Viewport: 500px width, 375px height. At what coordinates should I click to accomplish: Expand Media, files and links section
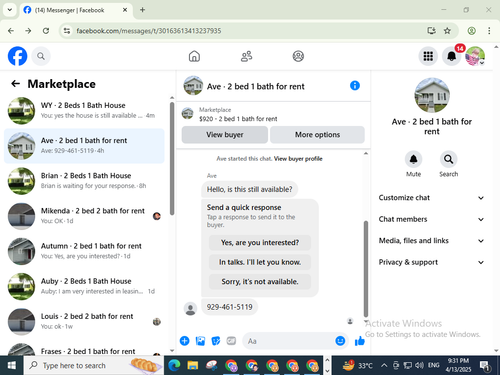coord(431,241)
